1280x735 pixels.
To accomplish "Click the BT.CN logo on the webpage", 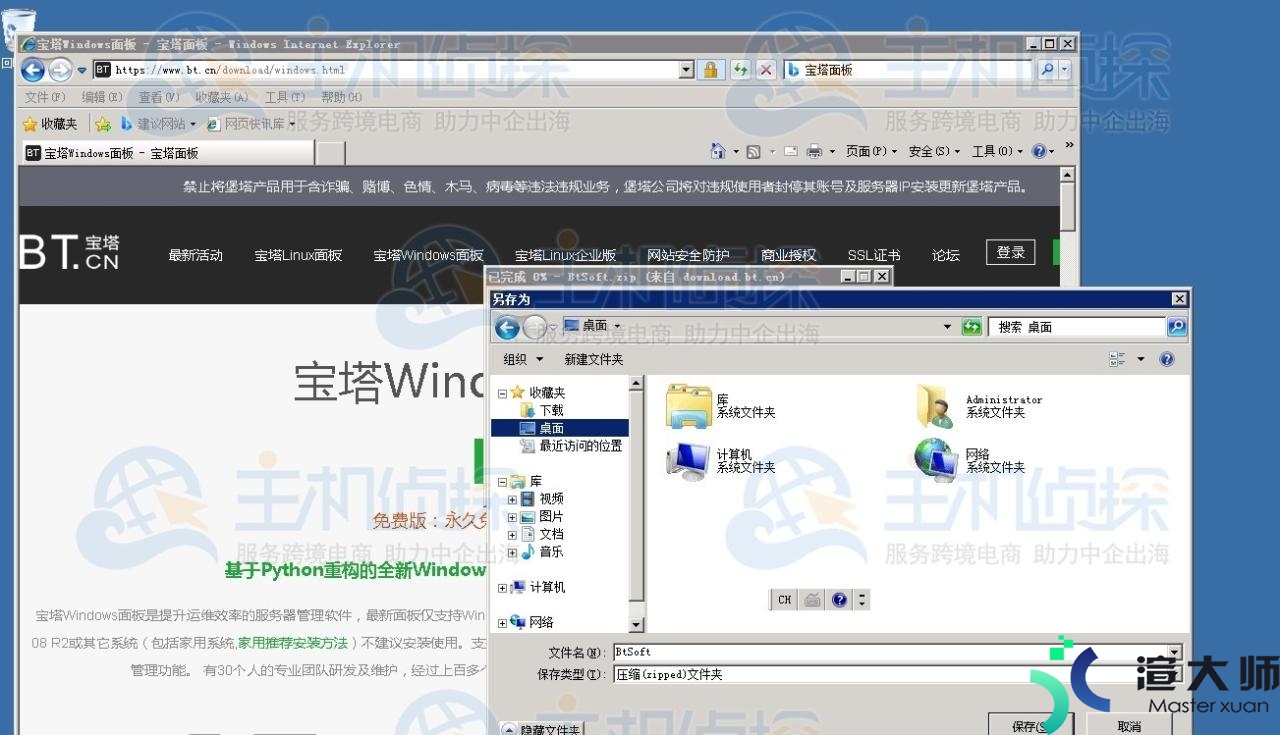I will coord(70,252).
